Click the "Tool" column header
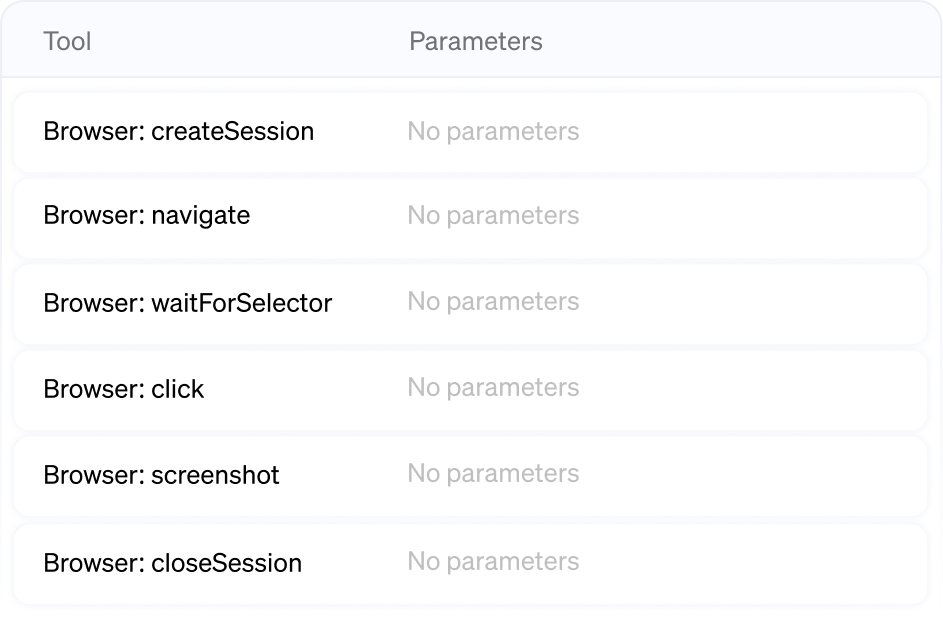943x620 pixels. pos(67,41)
